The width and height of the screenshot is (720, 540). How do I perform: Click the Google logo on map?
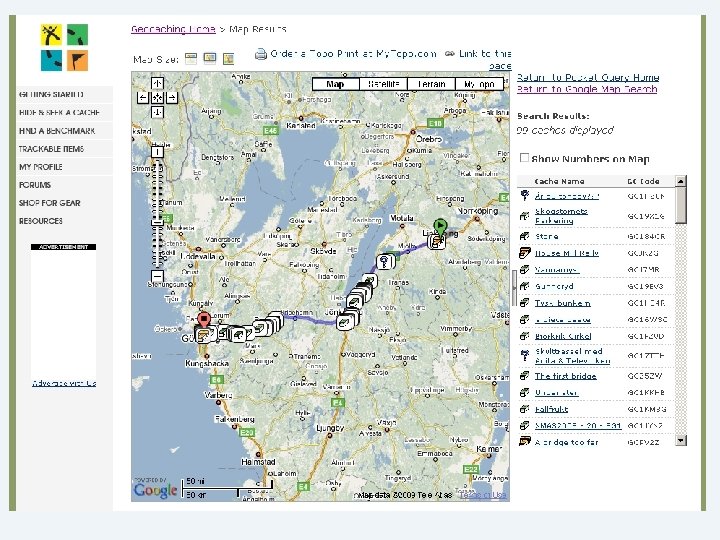point(155,490)
